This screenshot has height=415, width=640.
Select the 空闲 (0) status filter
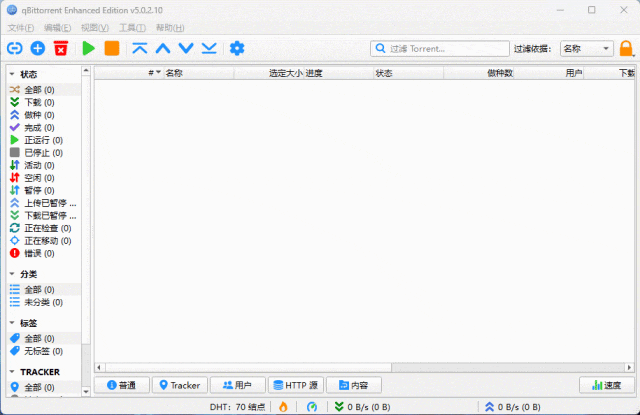tap(44, 178)
